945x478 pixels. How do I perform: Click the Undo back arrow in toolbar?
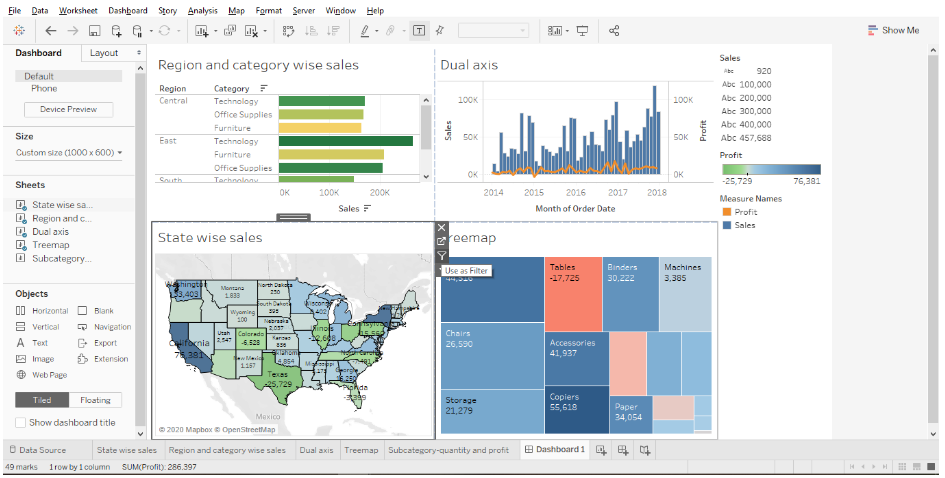[x=51, y=31]
